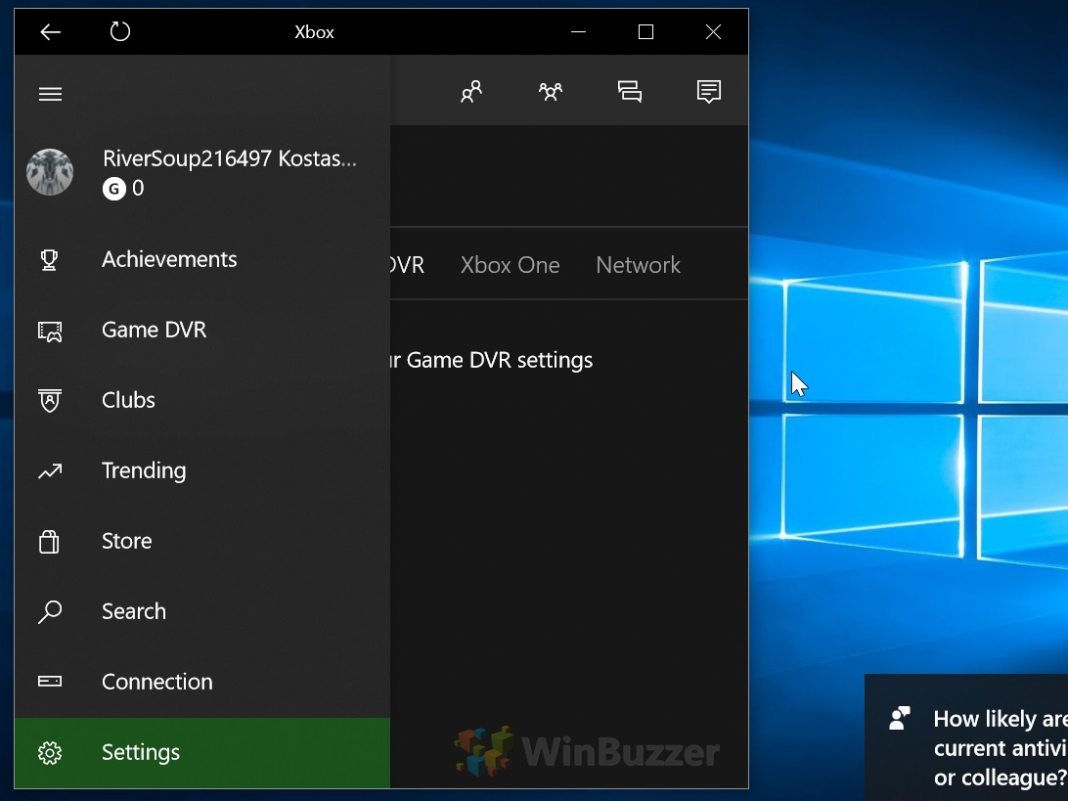Click the Store bag icon
The image size is (1068, 801).
pyautogui.click(x=49, y=541)
